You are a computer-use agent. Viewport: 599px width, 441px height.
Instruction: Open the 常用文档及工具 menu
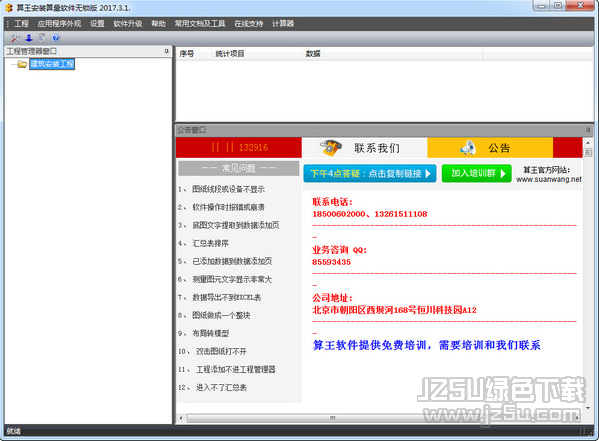(200, 24)
